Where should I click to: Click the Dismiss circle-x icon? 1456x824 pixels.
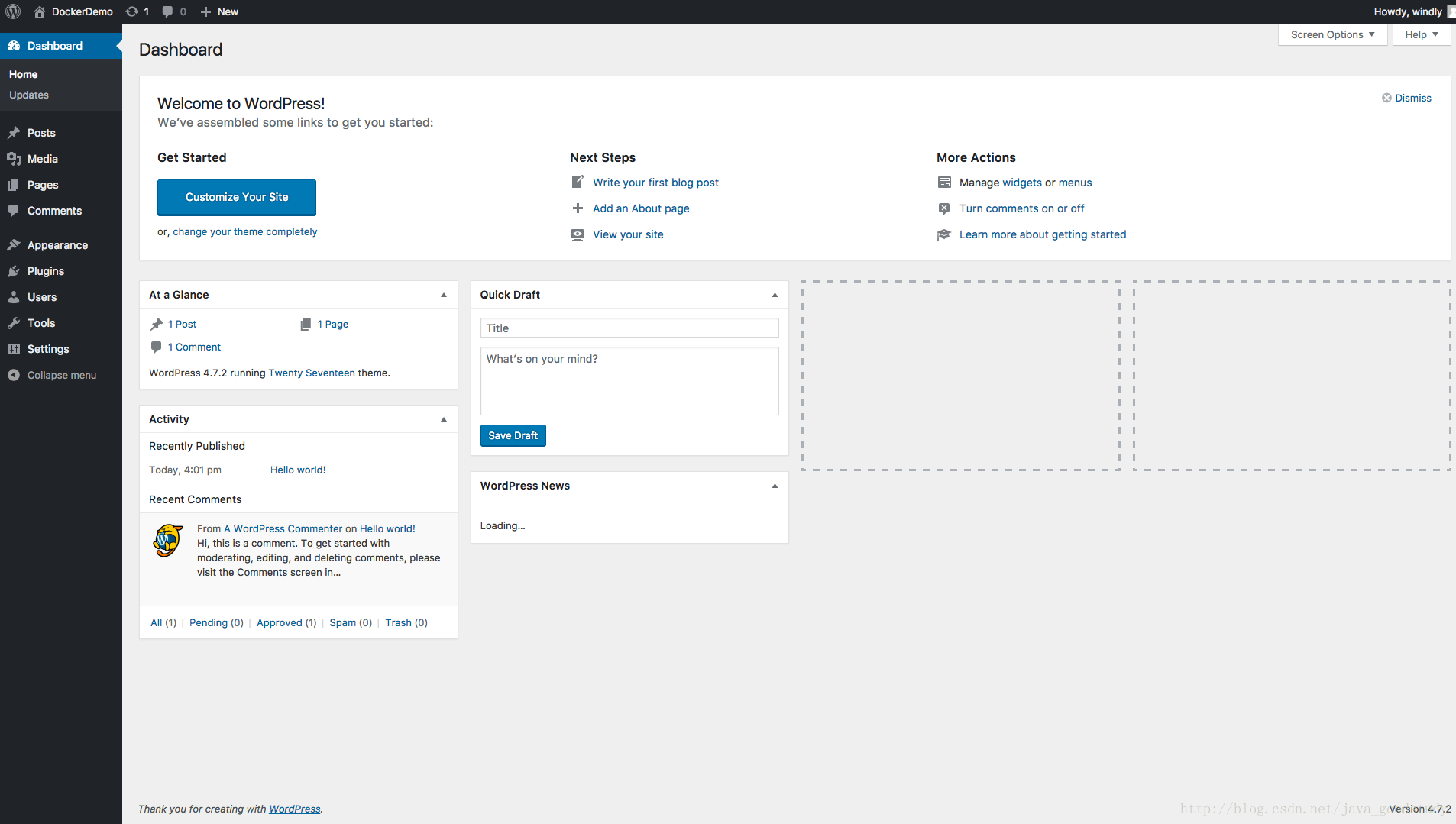point(1386,98)
